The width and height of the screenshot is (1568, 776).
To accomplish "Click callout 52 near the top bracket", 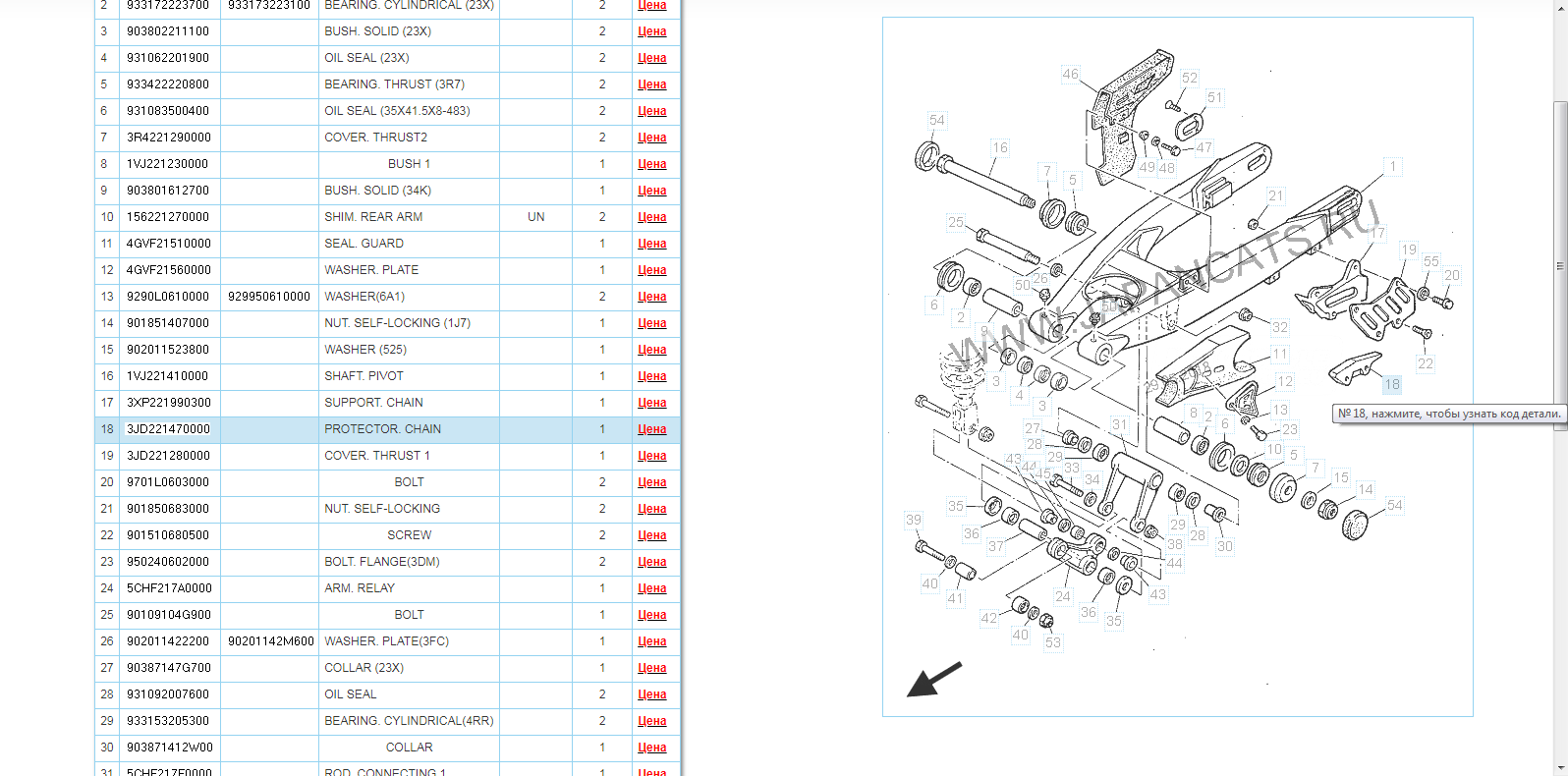I will [x=1189, y=78].
